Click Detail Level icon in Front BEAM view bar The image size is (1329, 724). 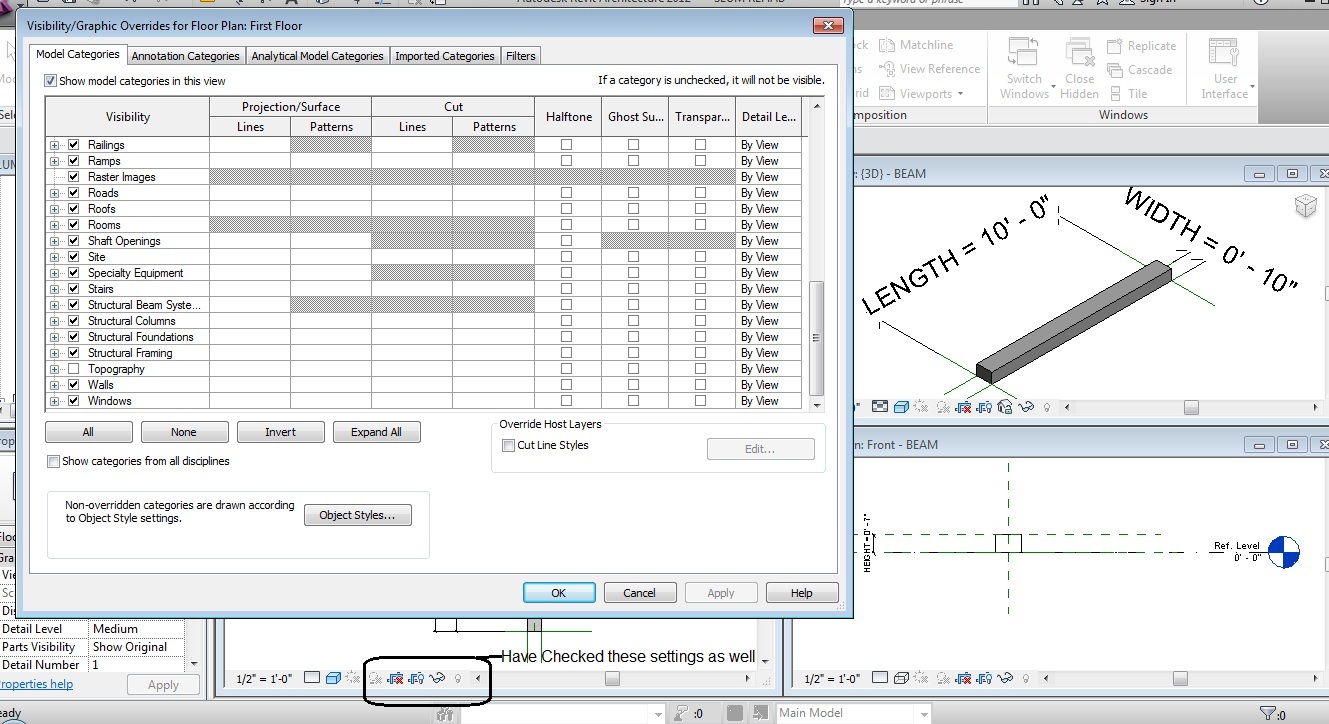click(881, 678)
